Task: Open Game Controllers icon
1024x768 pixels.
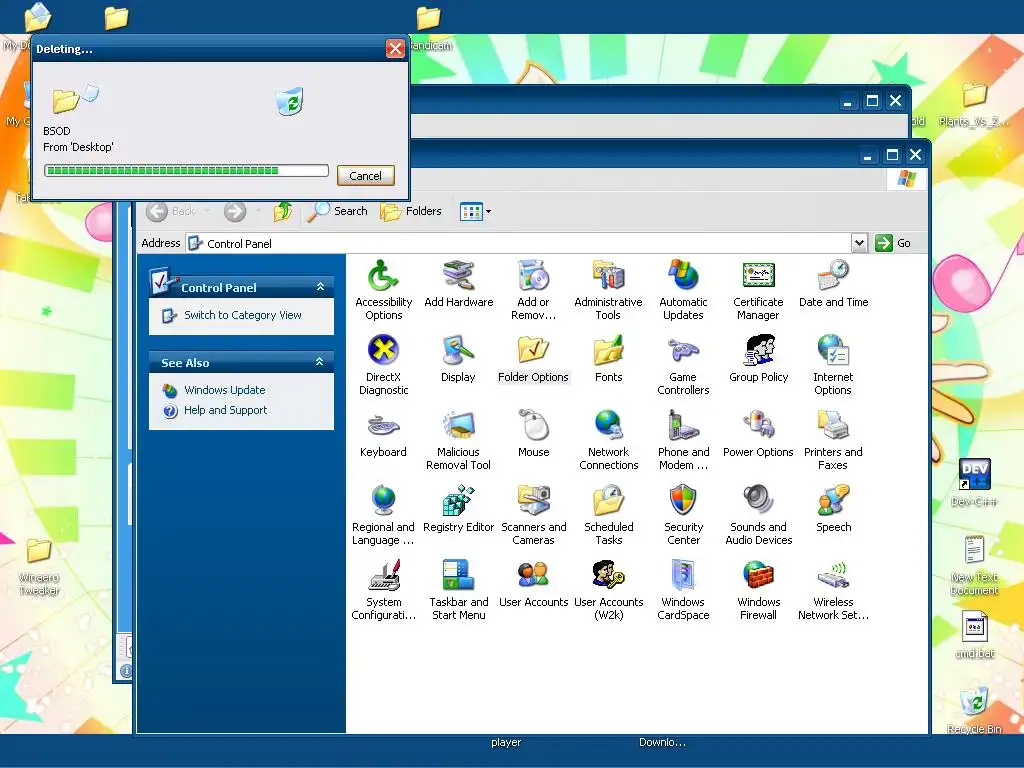Action: click(683, 365)
